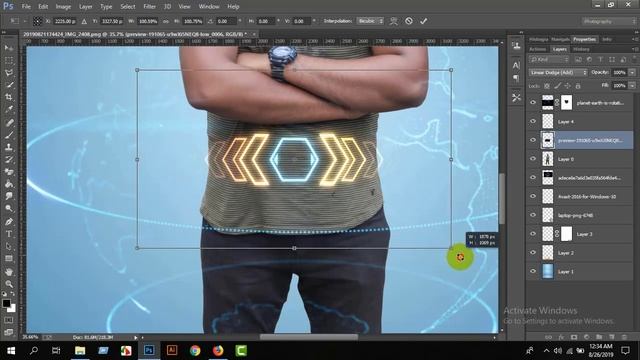The height and width of the screenshot is (360, 640).
Task: Select the Eraser tool
Action: click(x=9, y=172)
